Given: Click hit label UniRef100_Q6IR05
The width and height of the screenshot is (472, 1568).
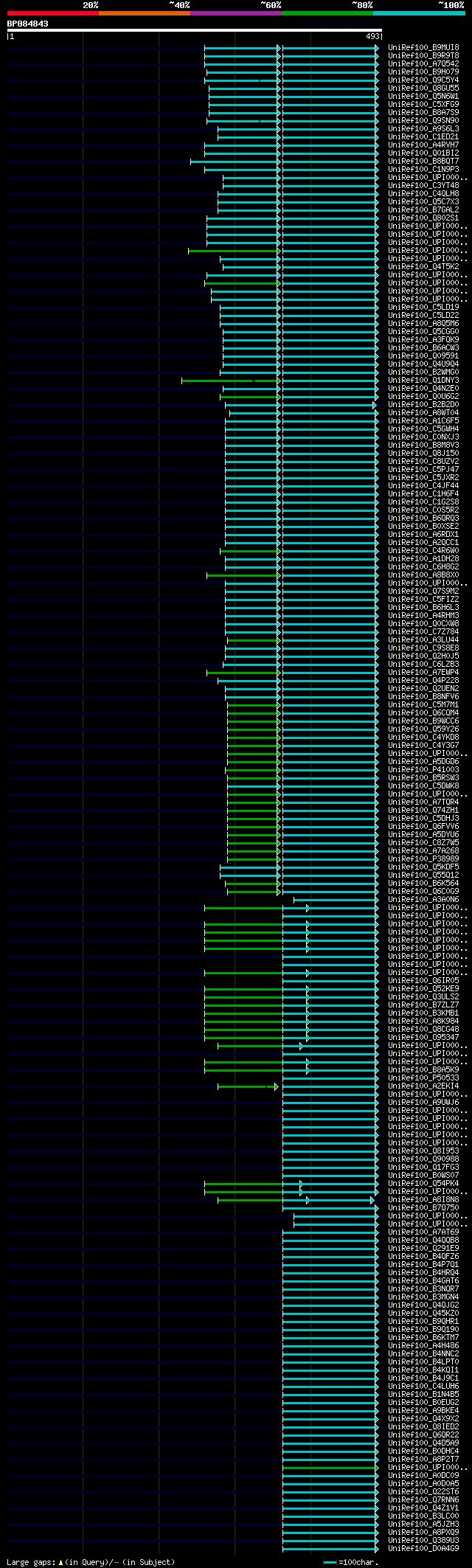Looking at the screenshot, I should click(x=423, y=980).
